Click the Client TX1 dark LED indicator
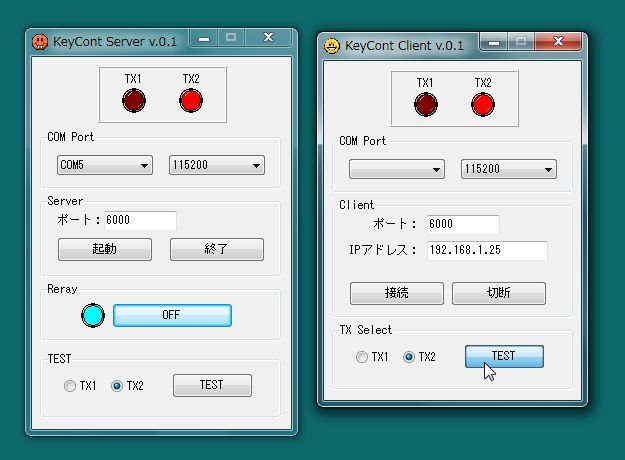This screenshot has width=625, height=460. (426, 104)
